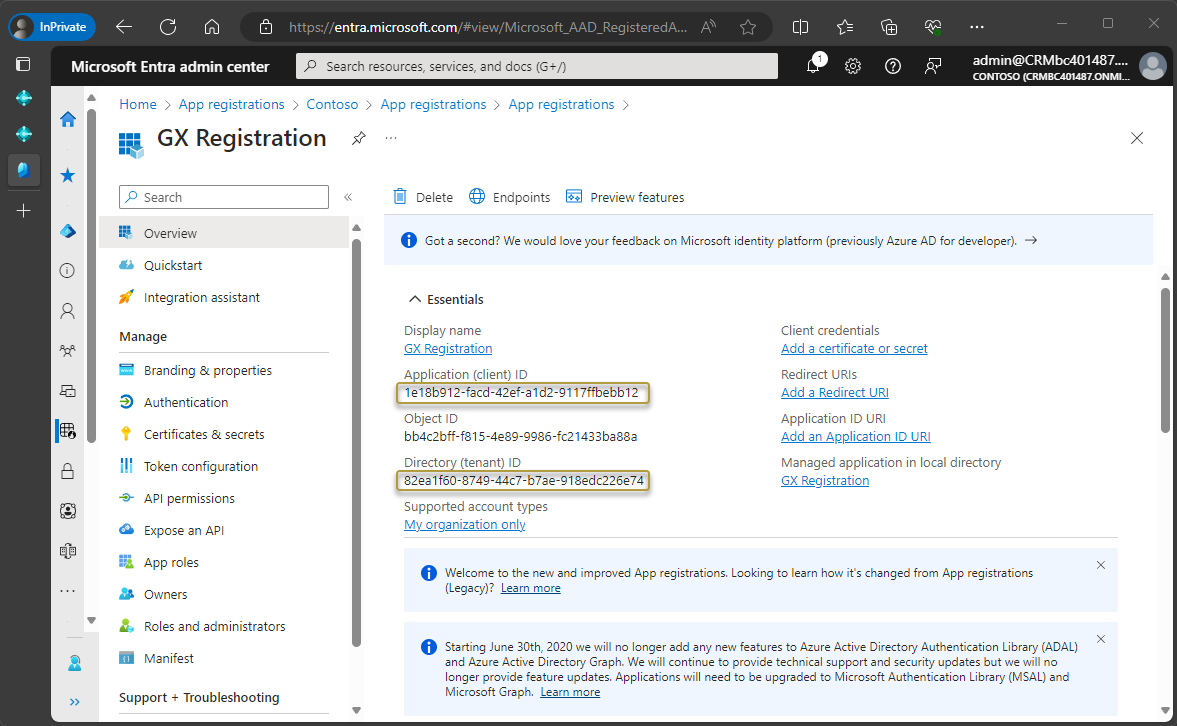Open Certificates & secrets menu item
Image resolution: width=1177 pixels, height=726 pixels.
coord(204,434)
